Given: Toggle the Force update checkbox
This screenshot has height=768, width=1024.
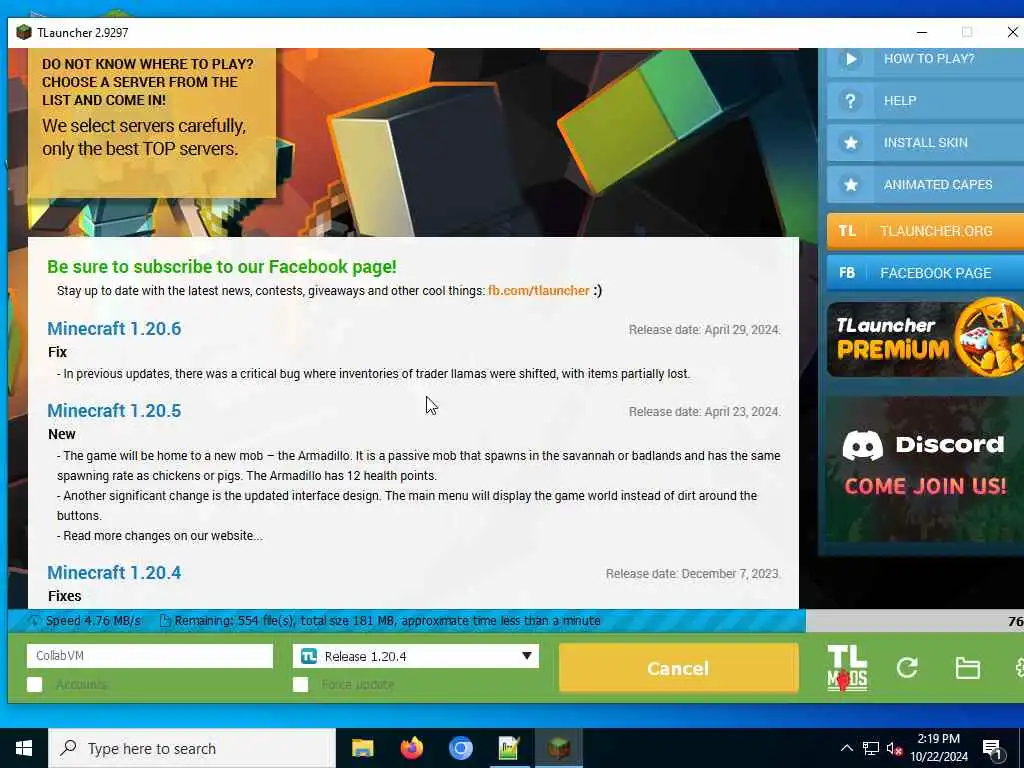Looking at the screenshot, I should click(300, 684).
